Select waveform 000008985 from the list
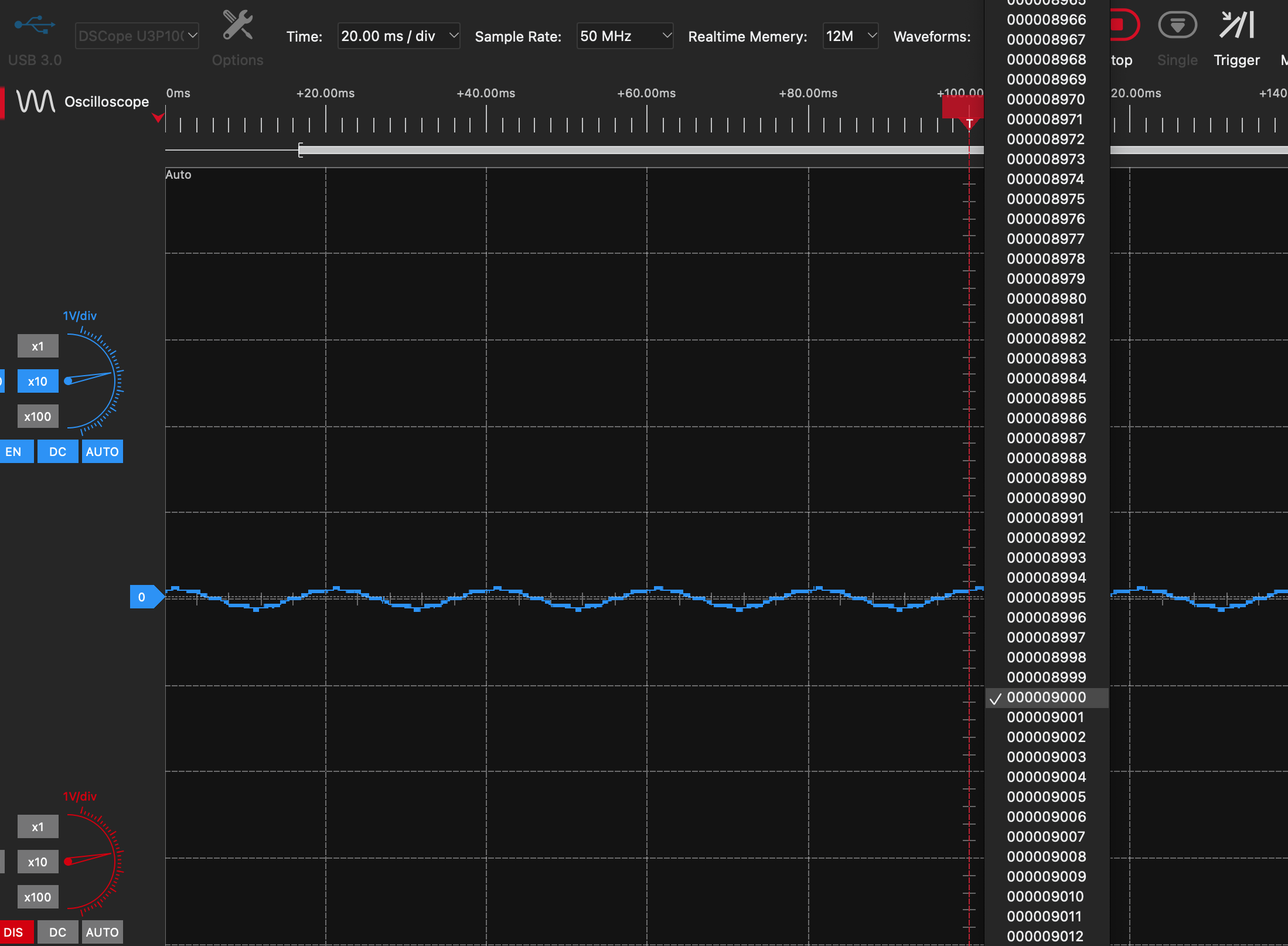This screenshot has width=1288, height=946. [1046, 399]
